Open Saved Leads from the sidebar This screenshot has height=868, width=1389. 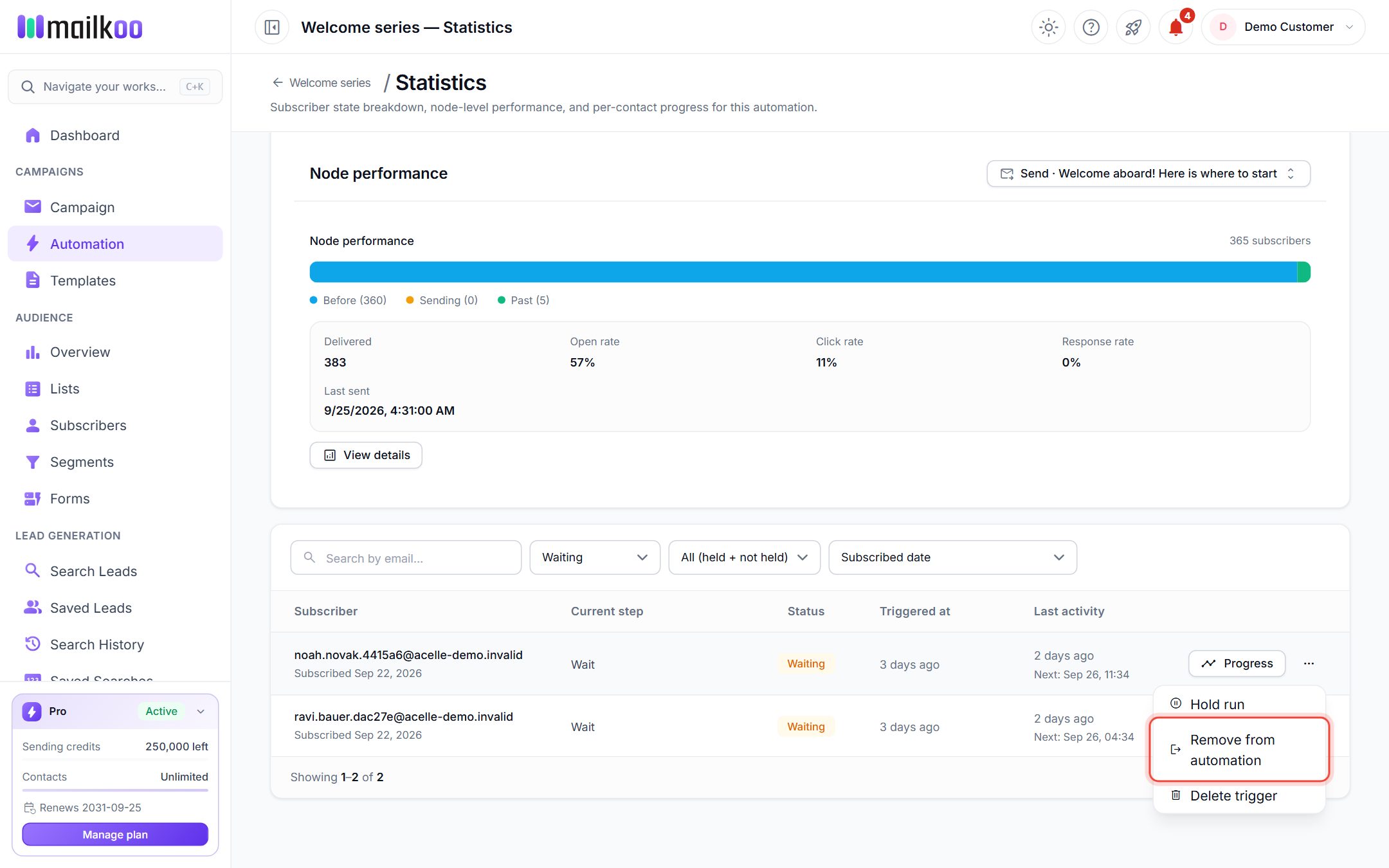[115, 608]
